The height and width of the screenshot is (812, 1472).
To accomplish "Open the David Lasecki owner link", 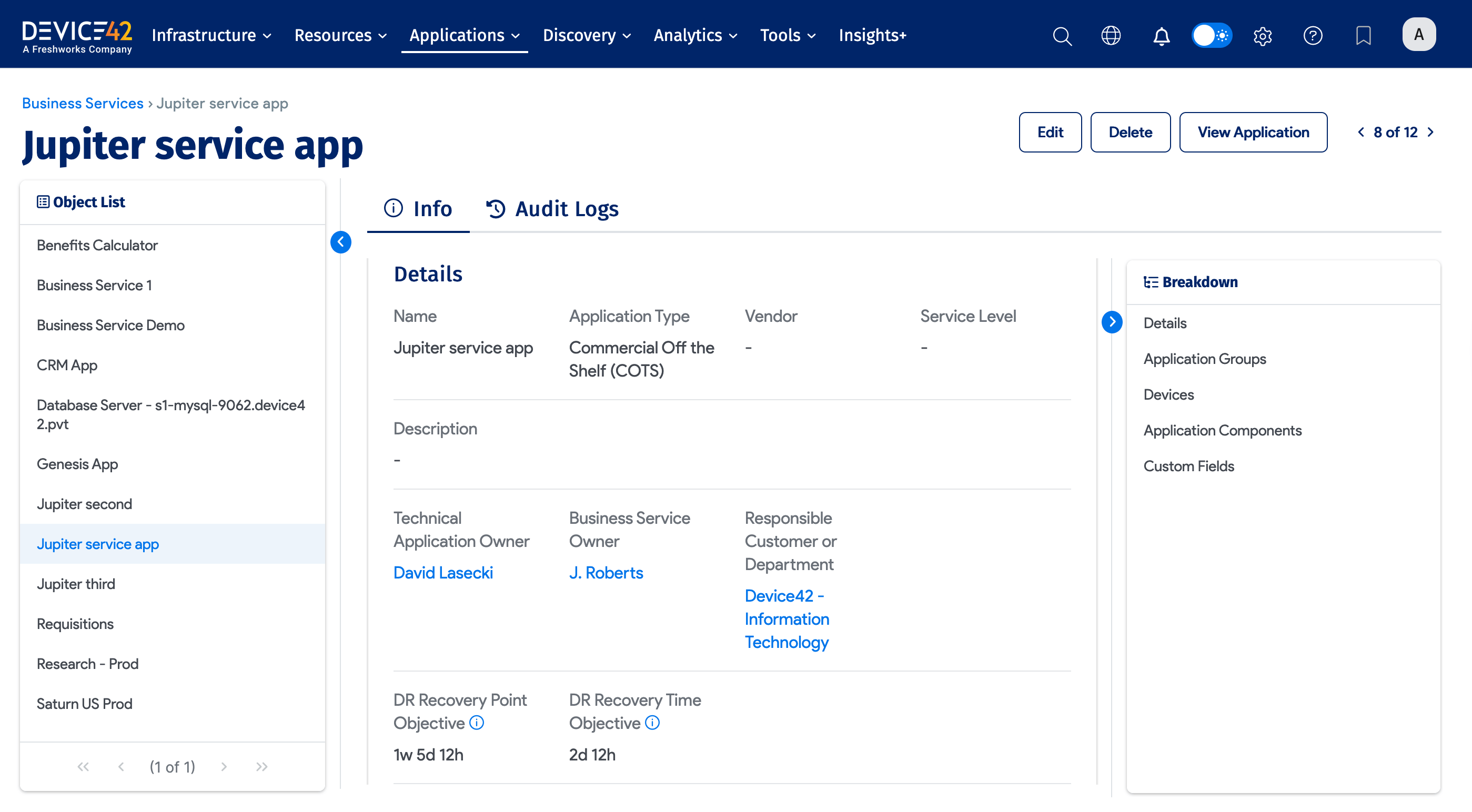I will (443, 572).
